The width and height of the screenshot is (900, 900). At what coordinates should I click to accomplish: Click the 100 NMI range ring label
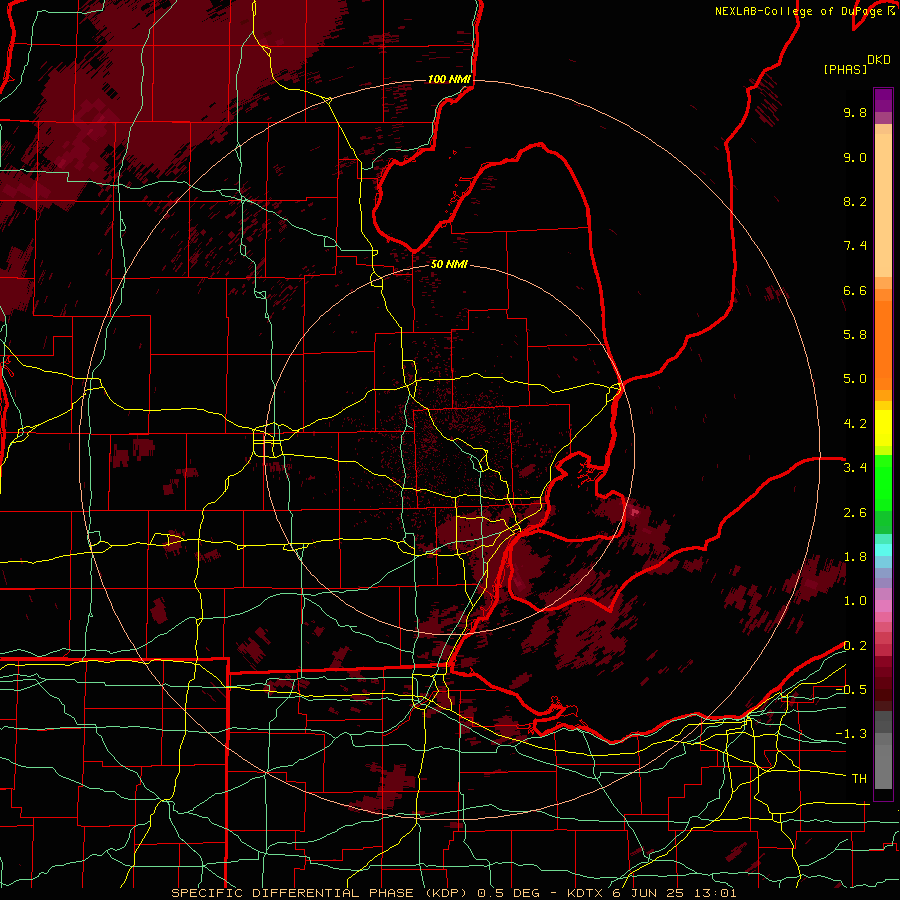click(449, 79)
